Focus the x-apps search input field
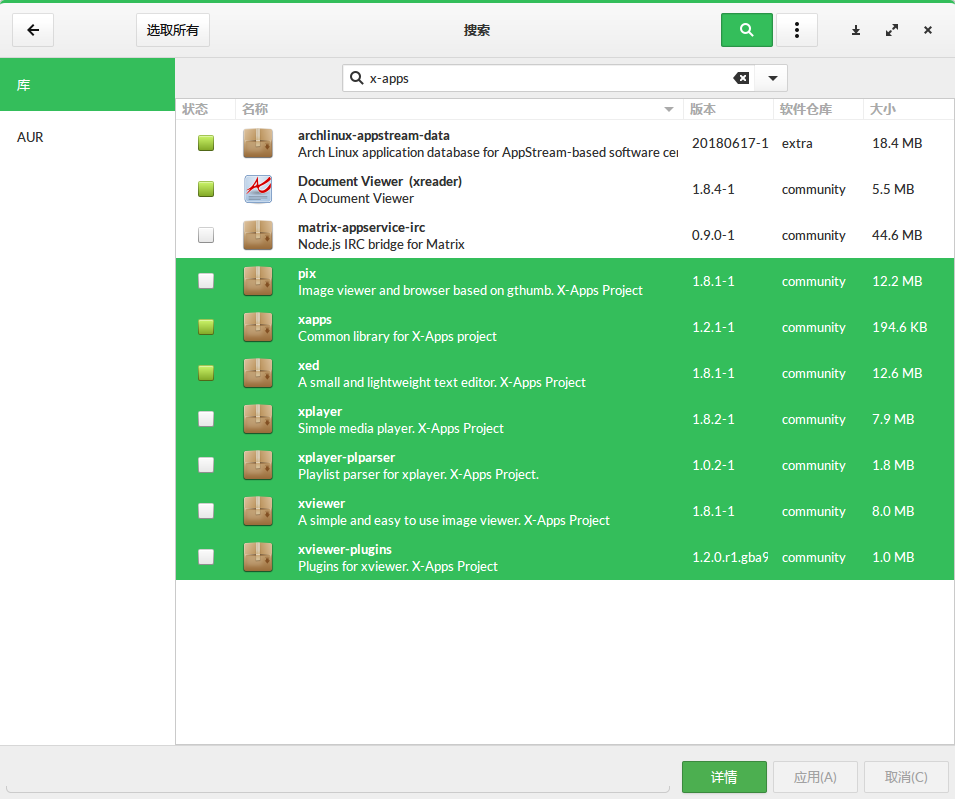The height and width of the screenshot is (799, 955). tap(548, 78)
